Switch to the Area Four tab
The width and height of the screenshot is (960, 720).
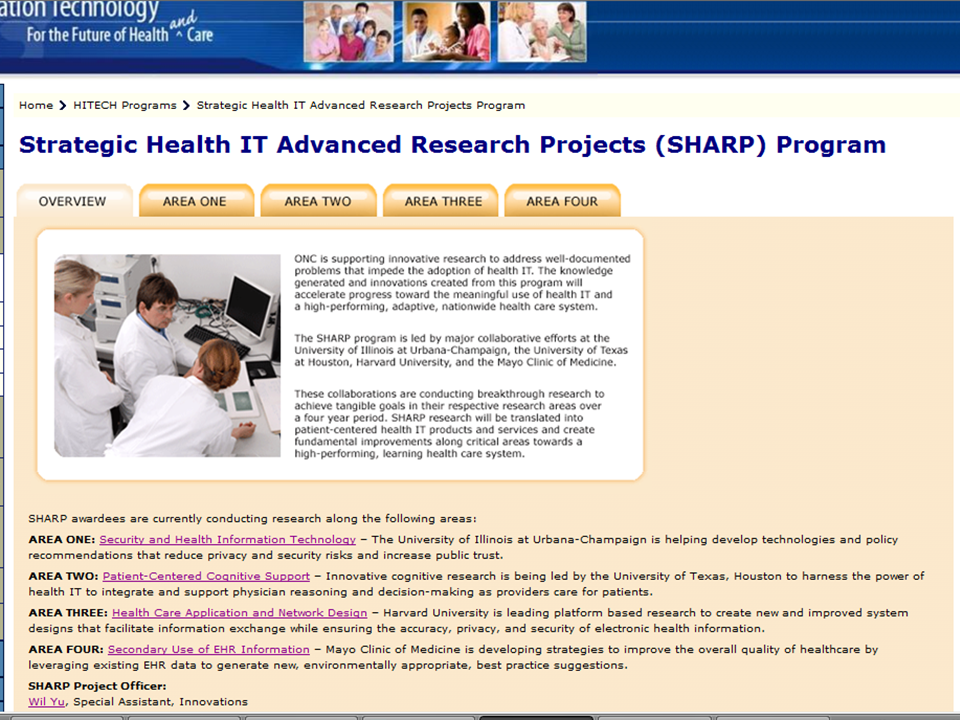pyautogui.click(x=562, y=201)
